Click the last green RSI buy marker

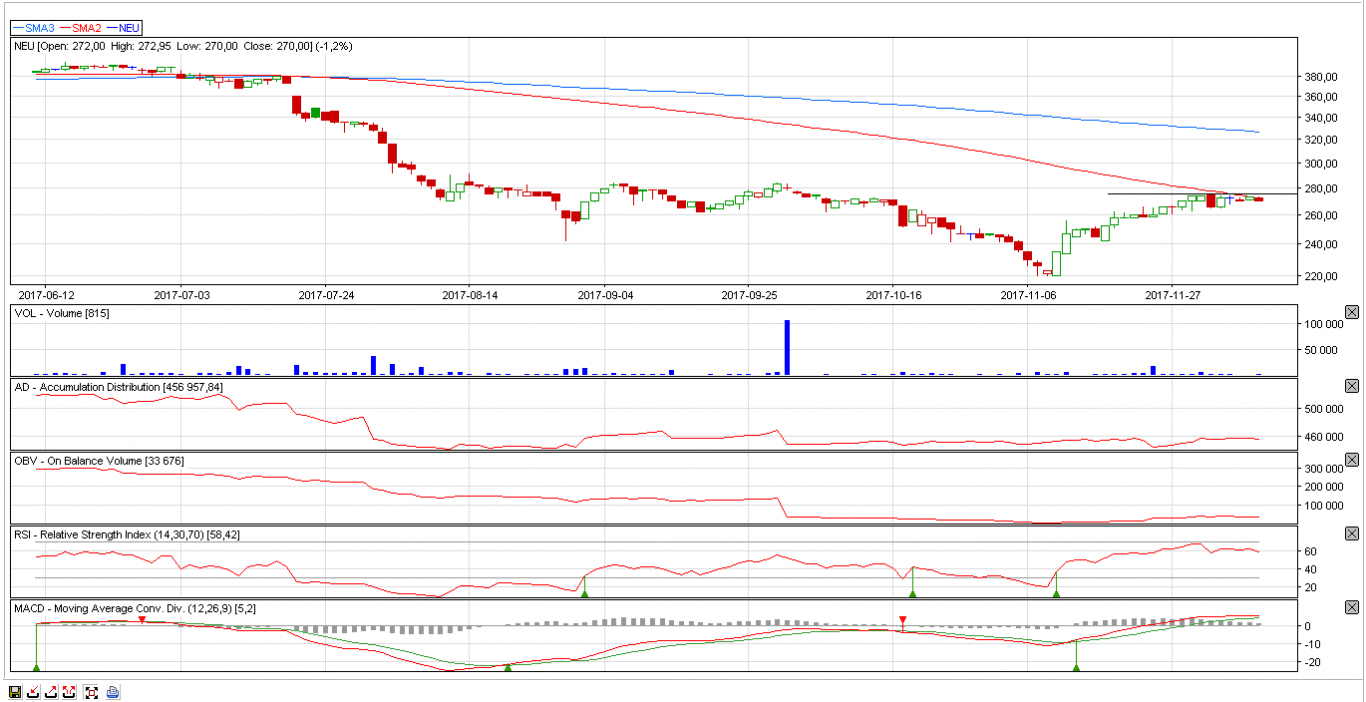pos(1056,593)
